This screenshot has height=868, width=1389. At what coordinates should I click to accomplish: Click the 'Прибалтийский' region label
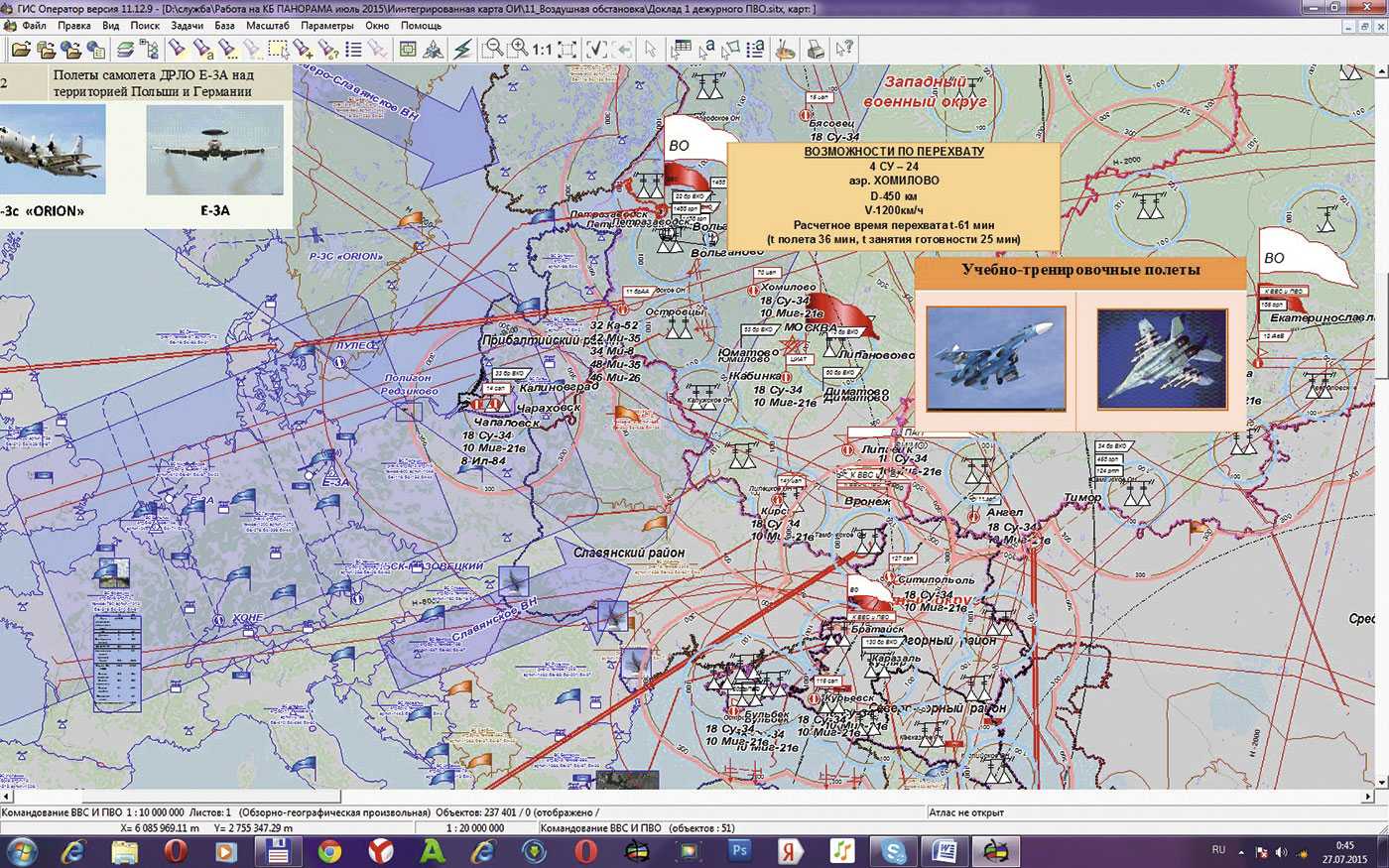[531, 340]
